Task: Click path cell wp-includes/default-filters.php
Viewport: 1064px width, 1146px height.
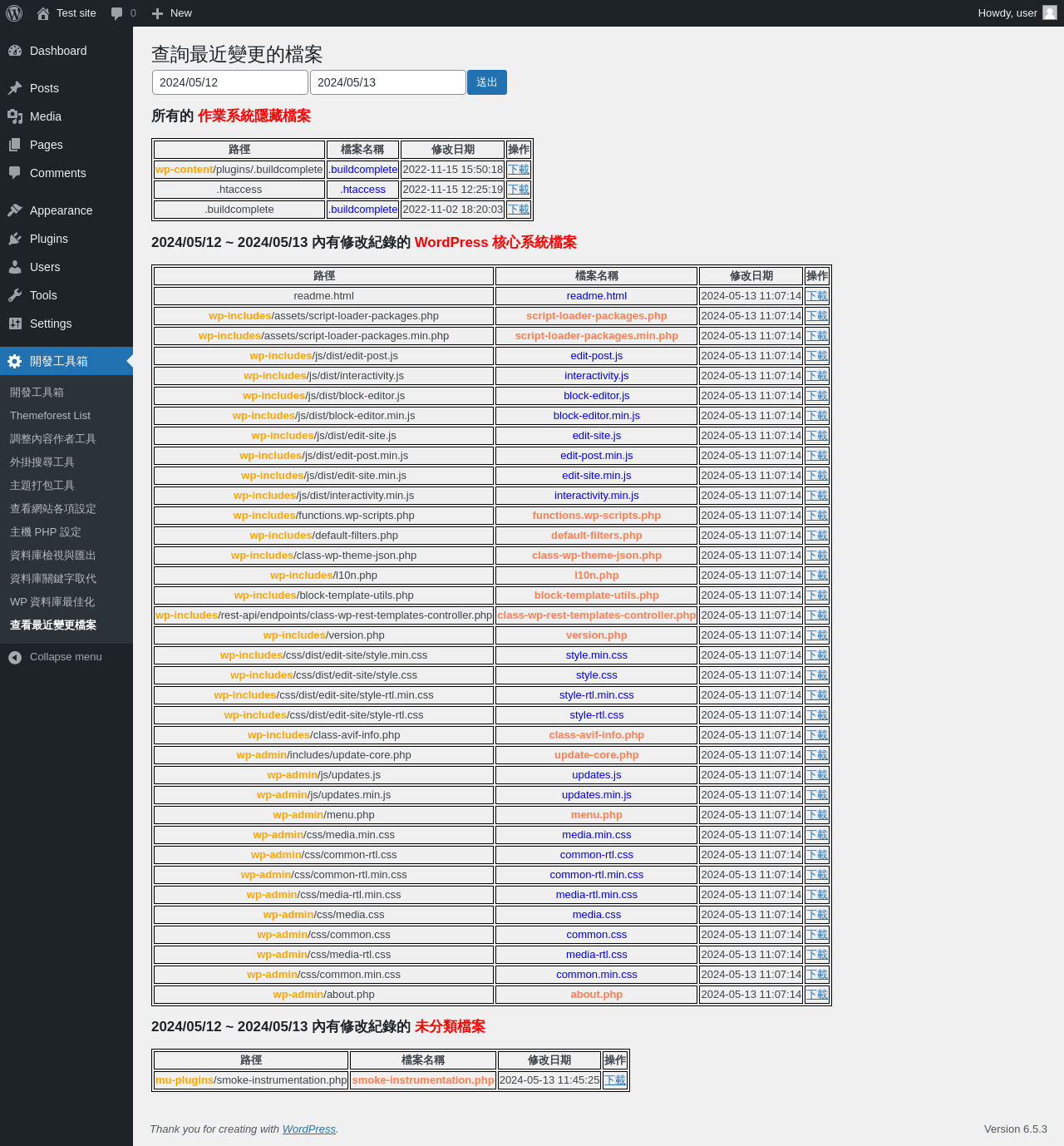Action: (x=324, y=536)
